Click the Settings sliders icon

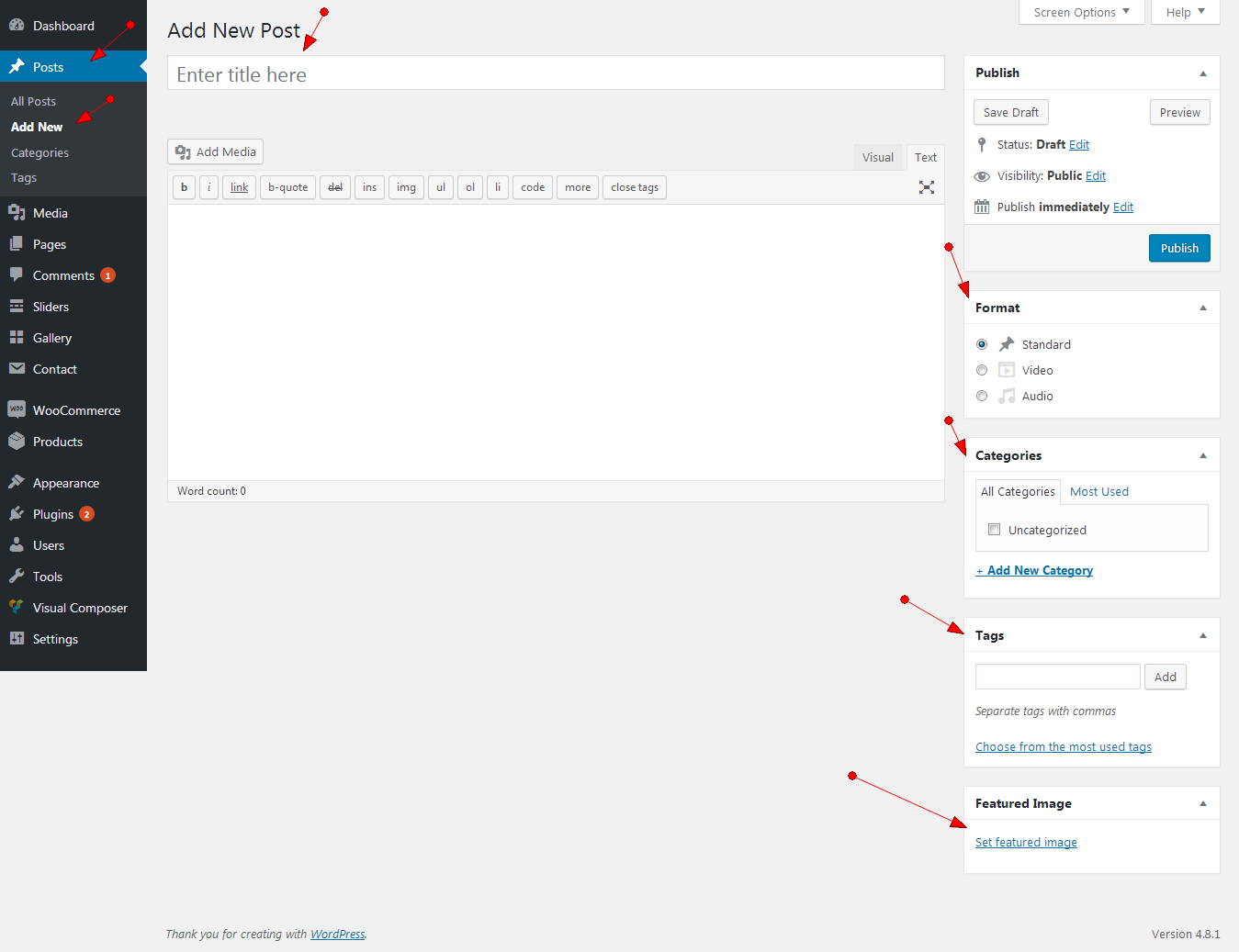17,639
